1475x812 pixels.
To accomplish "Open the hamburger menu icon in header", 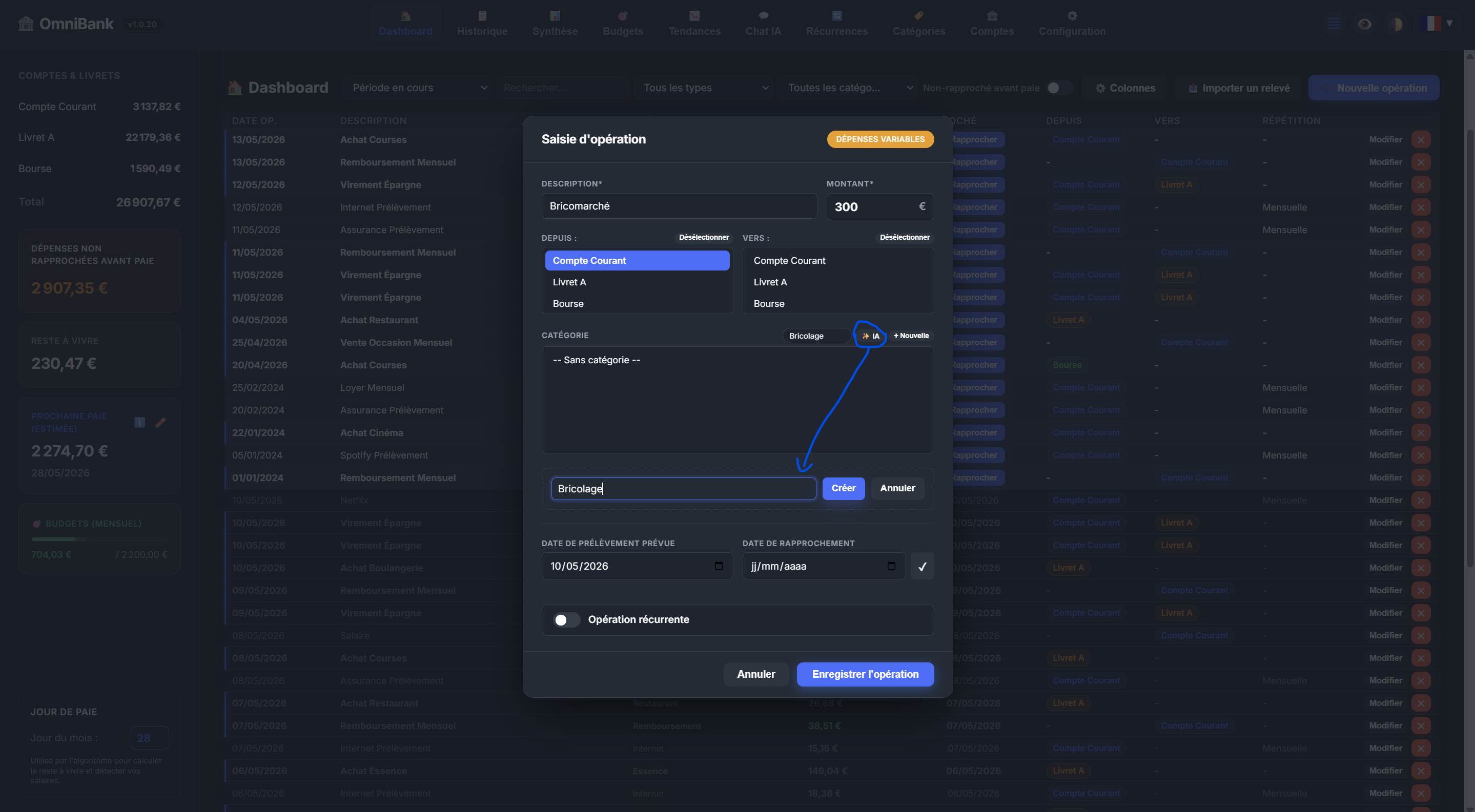I will 1334,24.
